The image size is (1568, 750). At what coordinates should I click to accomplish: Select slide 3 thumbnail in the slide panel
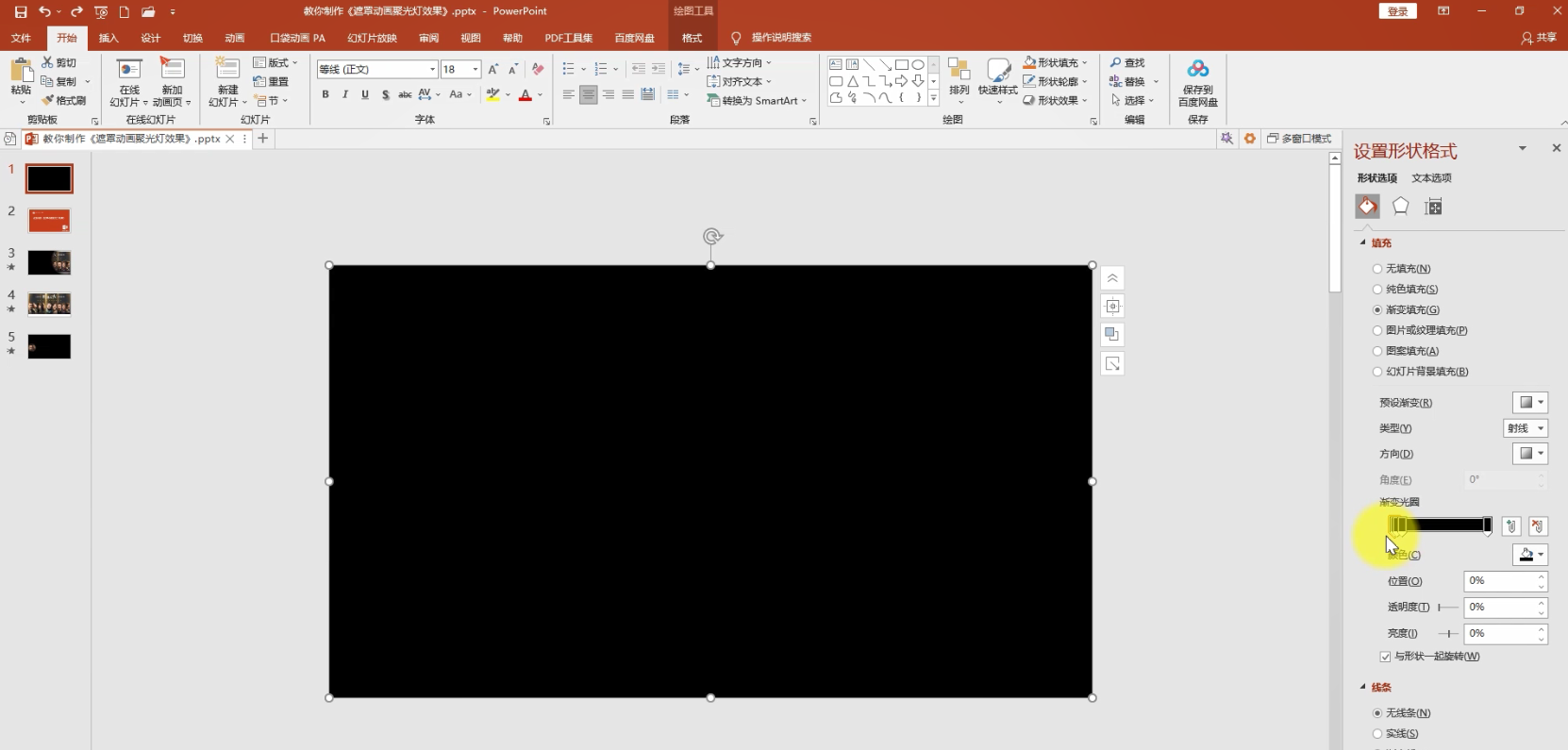tap(49, 262)
